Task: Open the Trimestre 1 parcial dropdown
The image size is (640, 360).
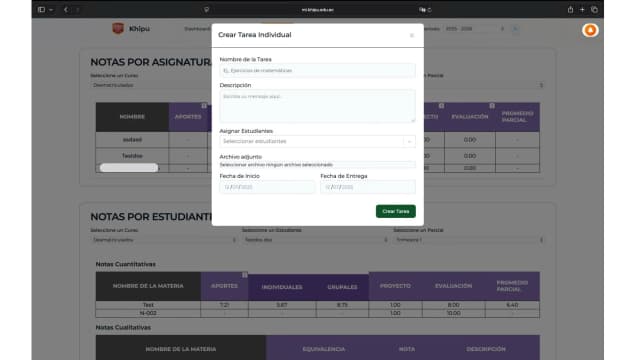Action: coord(469,240)
